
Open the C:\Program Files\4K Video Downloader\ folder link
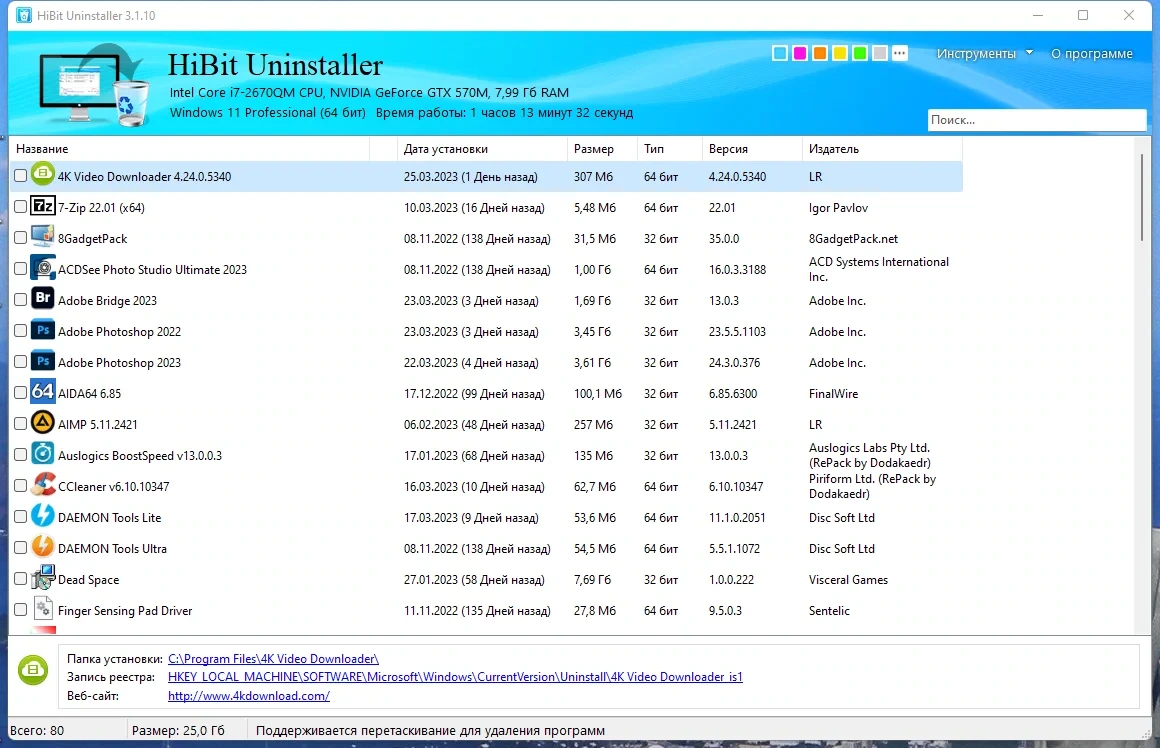point(273,658)
